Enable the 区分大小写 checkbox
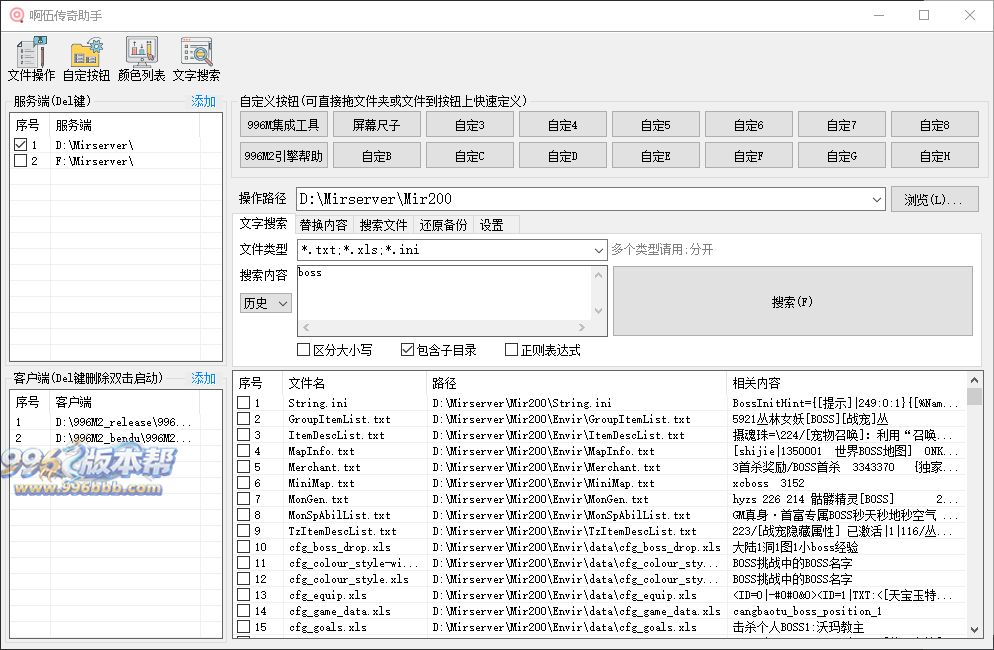The width and height of the screenshot is (994, 650). pos(302,348)
